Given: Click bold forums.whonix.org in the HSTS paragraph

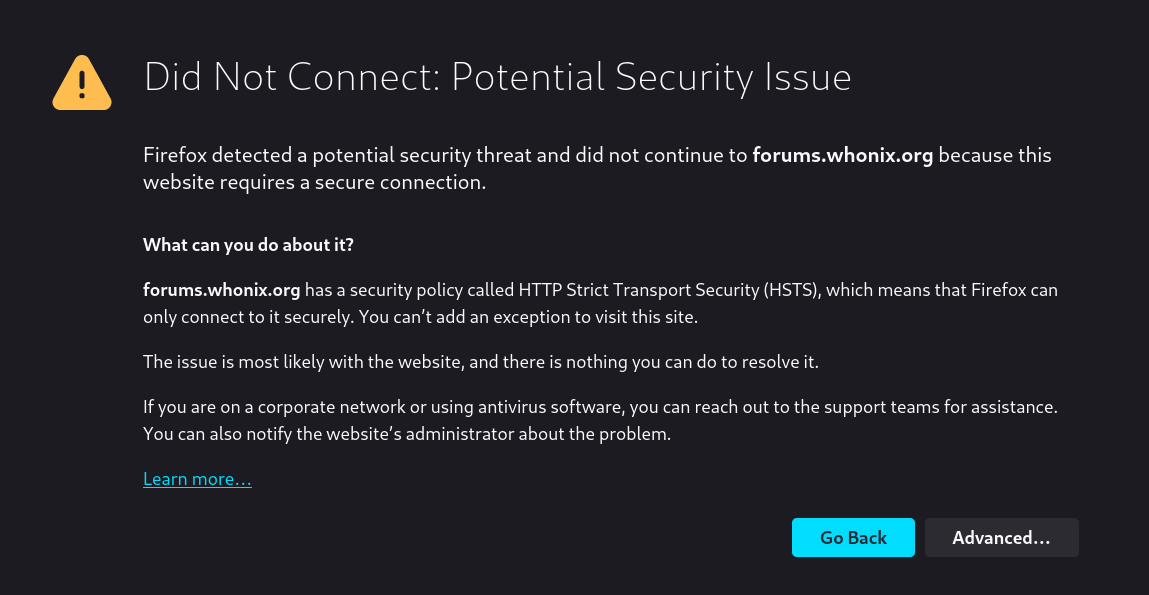Looking at the screenshot, I should coord(222,291).
